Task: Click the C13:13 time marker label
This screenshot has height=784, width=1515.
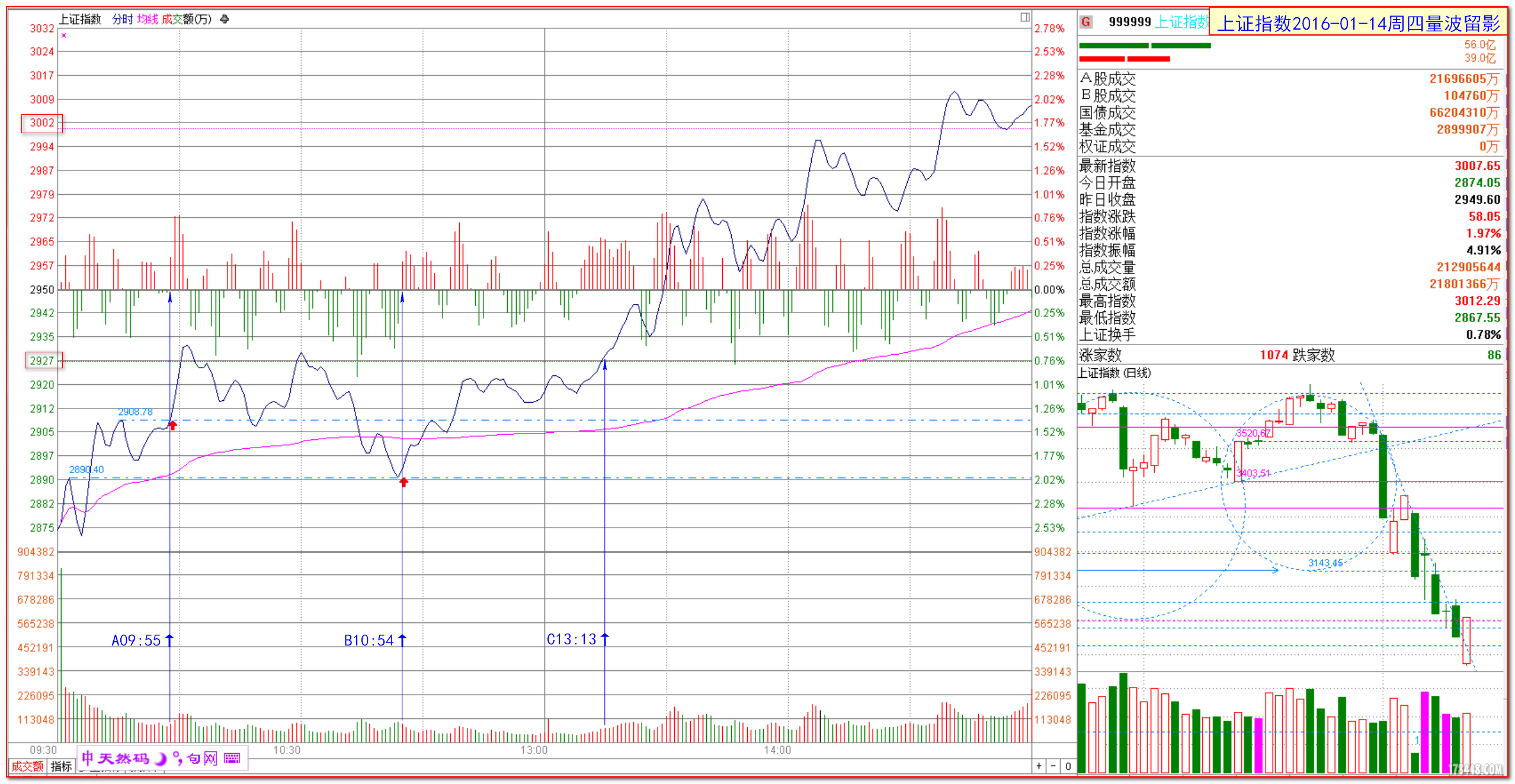Action: (x=571, y=640)
